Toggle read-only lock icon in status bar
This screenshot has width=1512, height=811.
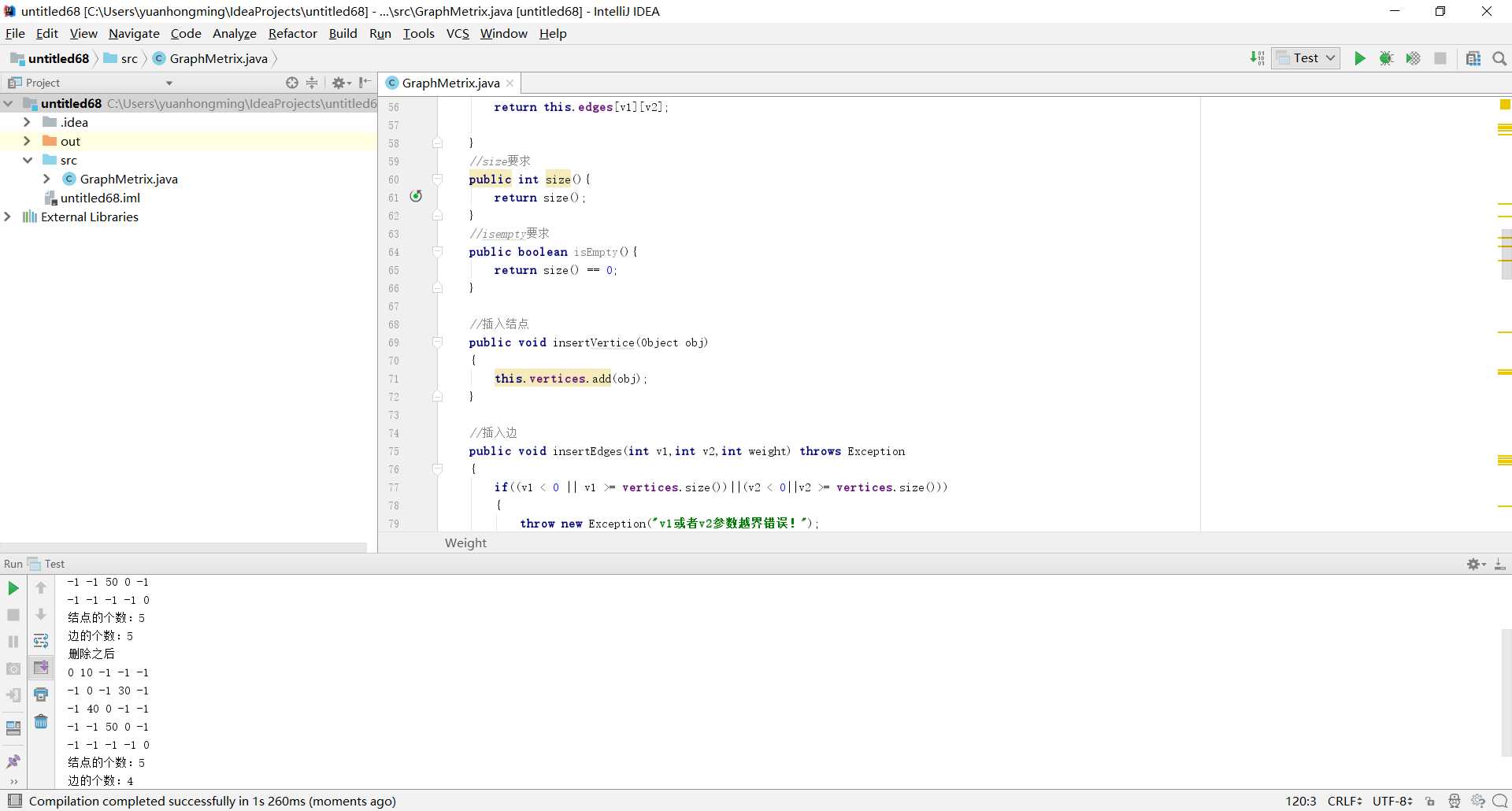tap(1430, 801)
